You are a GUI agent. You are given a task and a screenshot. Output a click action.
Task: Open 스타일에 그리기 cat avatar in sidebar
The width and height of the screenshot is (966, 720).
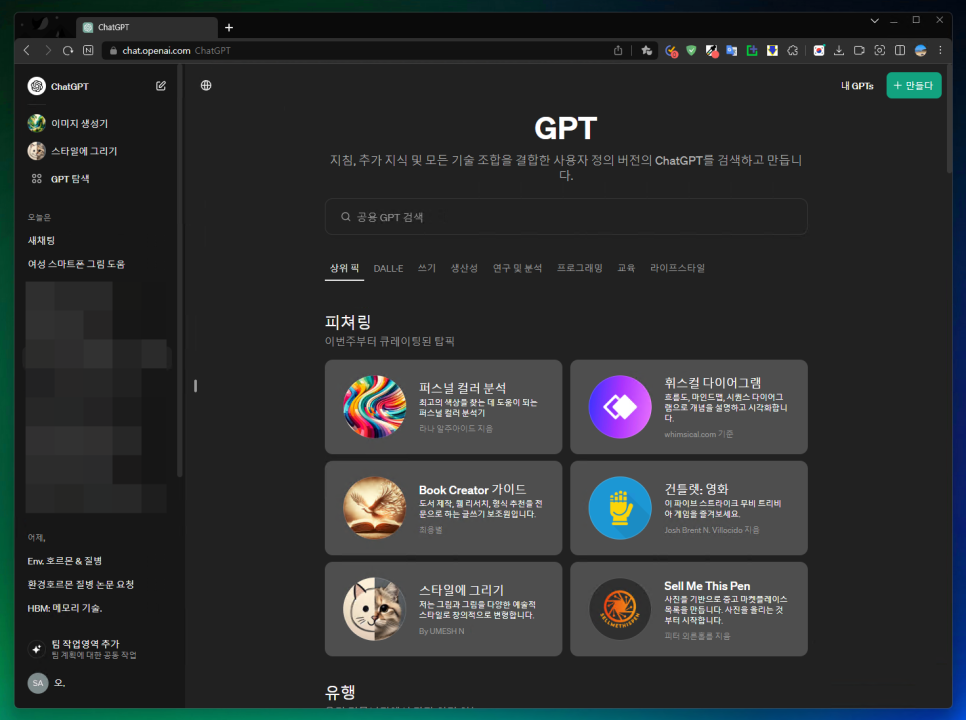[37, 151]
